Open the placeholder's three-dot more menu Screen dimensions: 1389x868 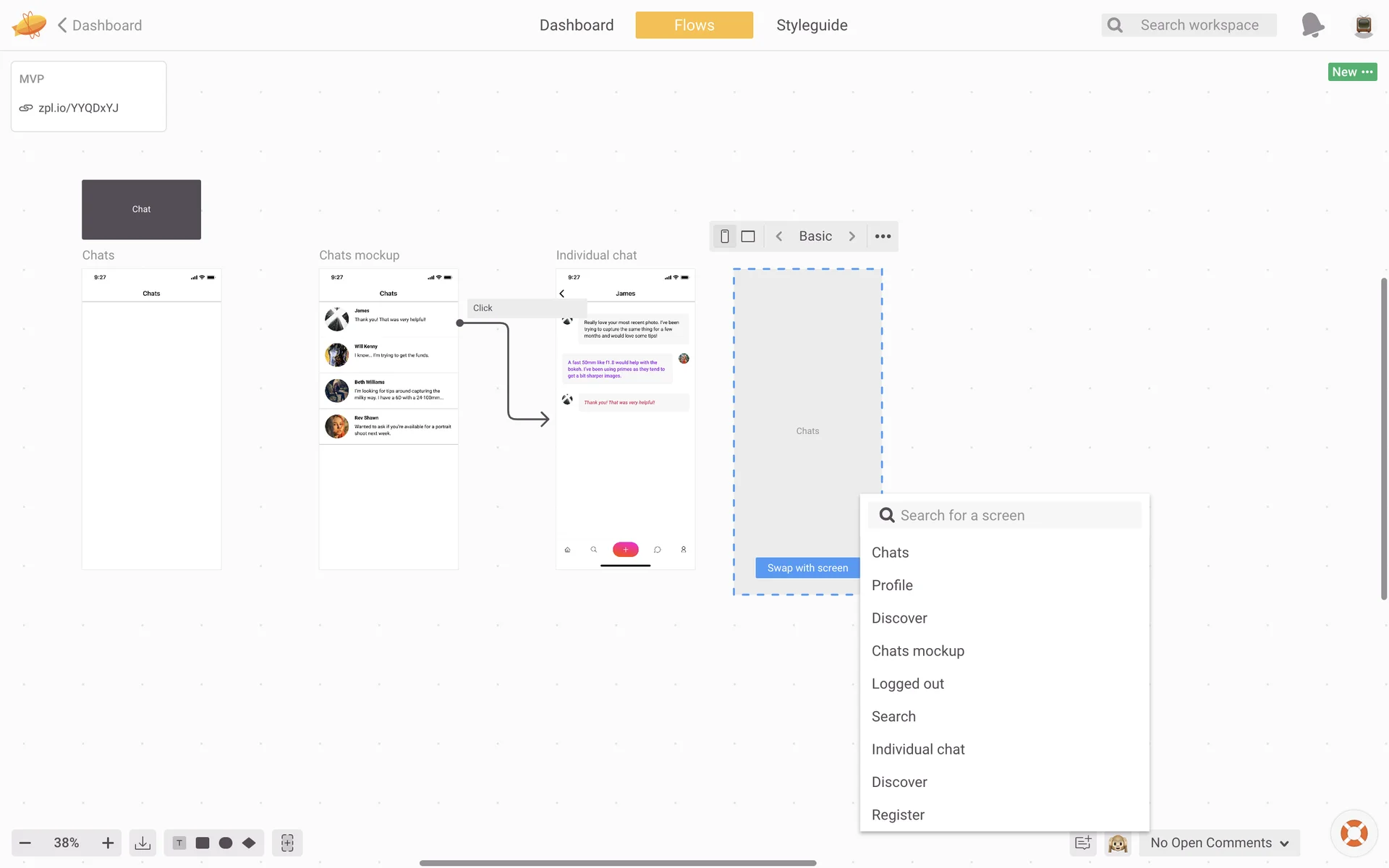pyautogui.click(x=883, y=237)
